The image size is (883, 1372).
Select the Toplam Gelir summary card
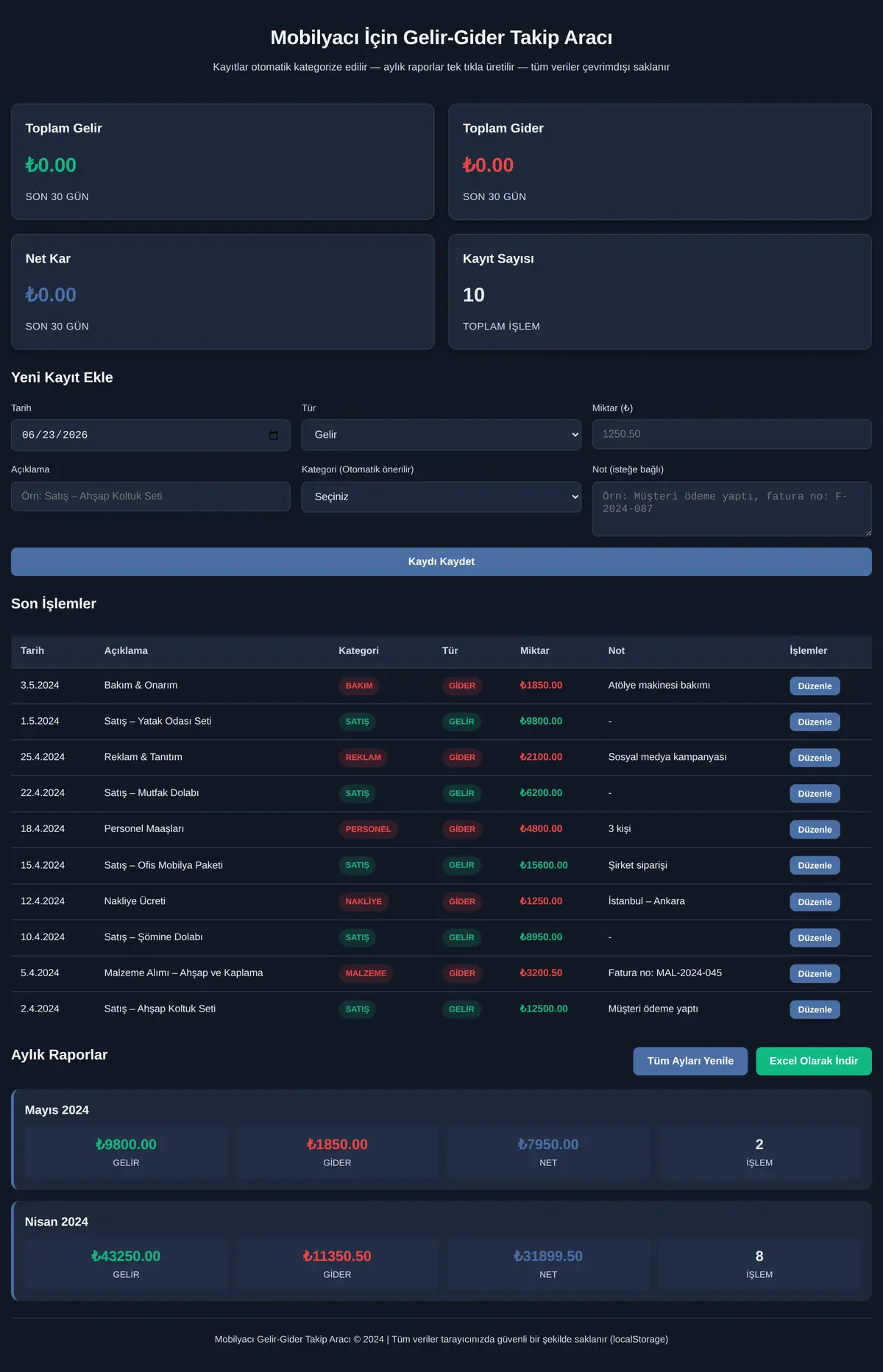coord(222,162)
